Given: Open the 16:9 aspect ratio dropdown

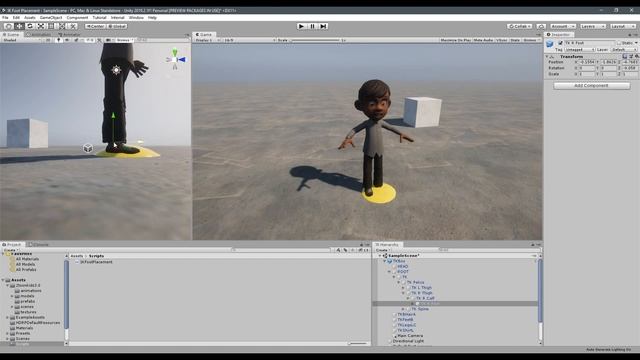Looking at the screenshot, I should (x=249, y=40).
